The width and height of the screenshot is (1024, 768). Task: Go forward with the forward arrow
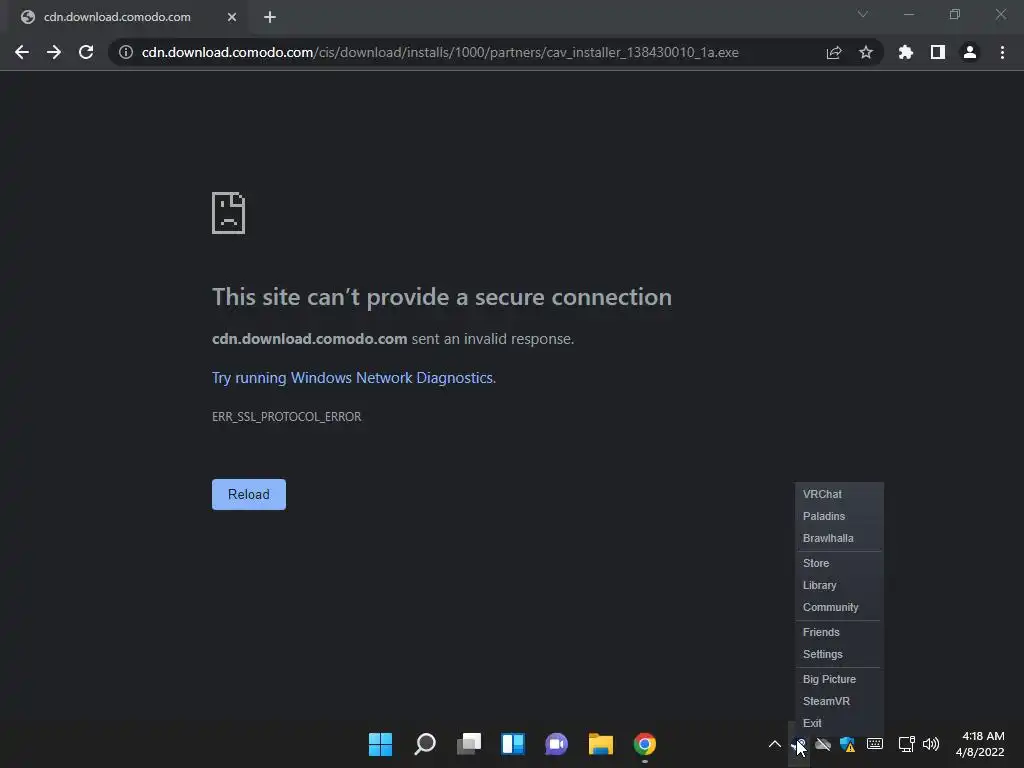coord(54,52)
